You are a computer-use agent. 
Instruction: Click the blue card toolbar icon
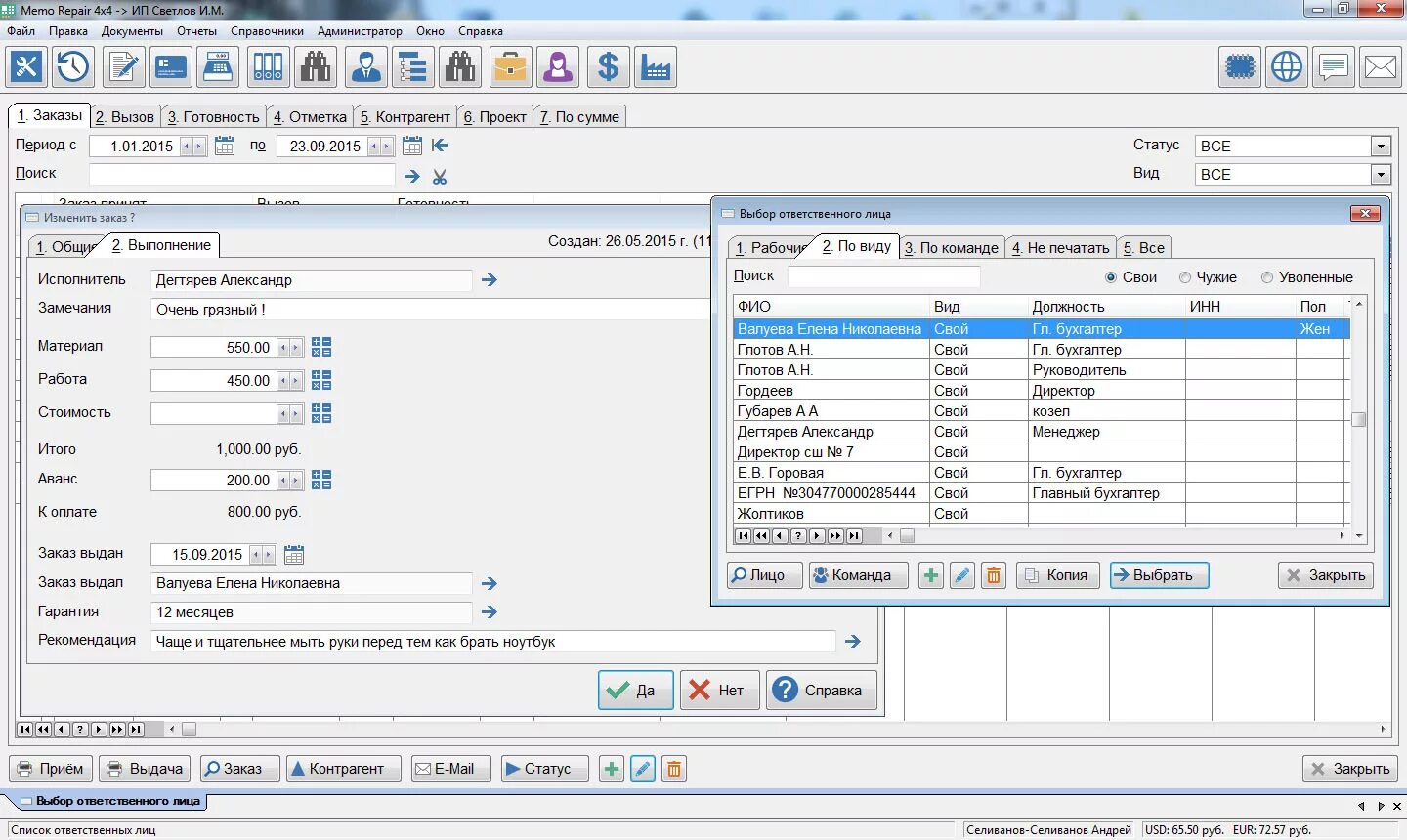point(171,67)
